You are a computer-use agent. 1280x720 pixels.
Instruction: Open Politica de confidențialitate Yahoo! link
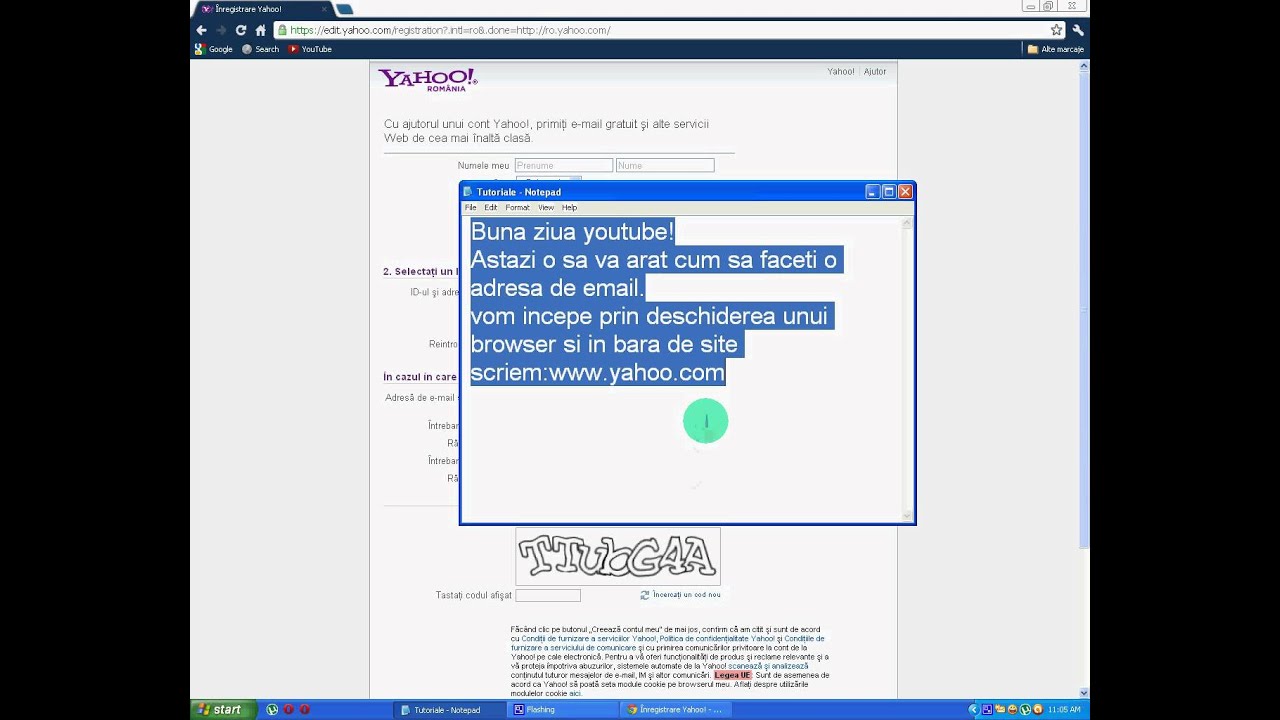[x=717, y=638]
